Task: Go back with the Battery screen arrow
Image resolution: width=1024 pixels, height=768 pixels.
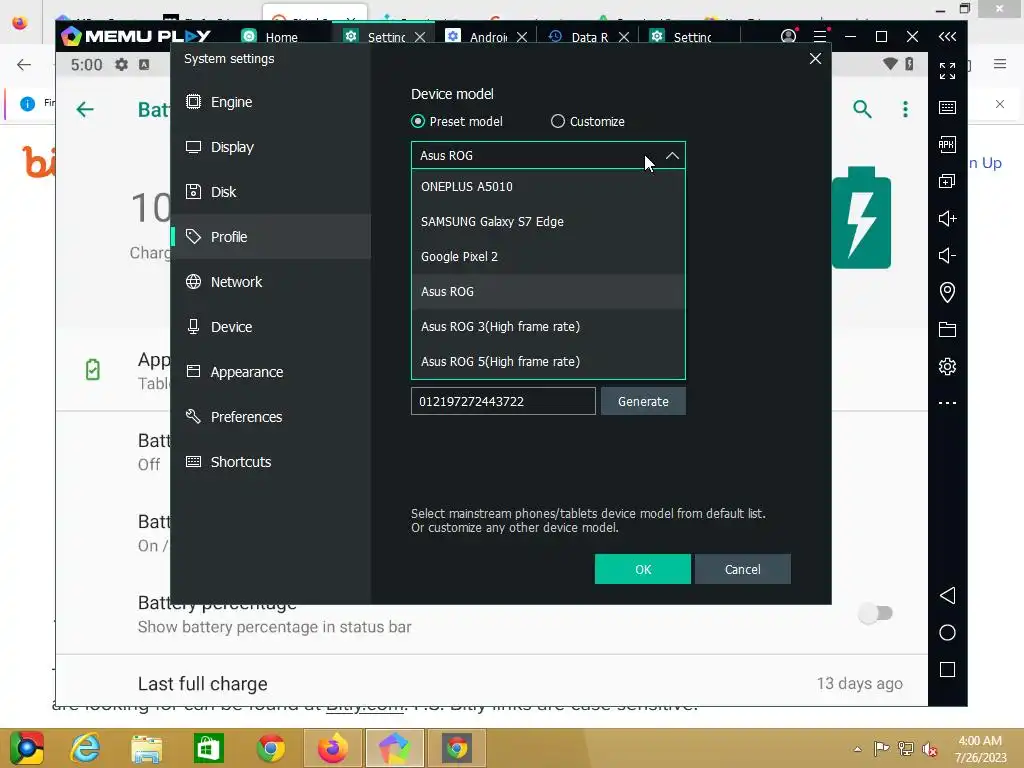Action: click(85, 109)
